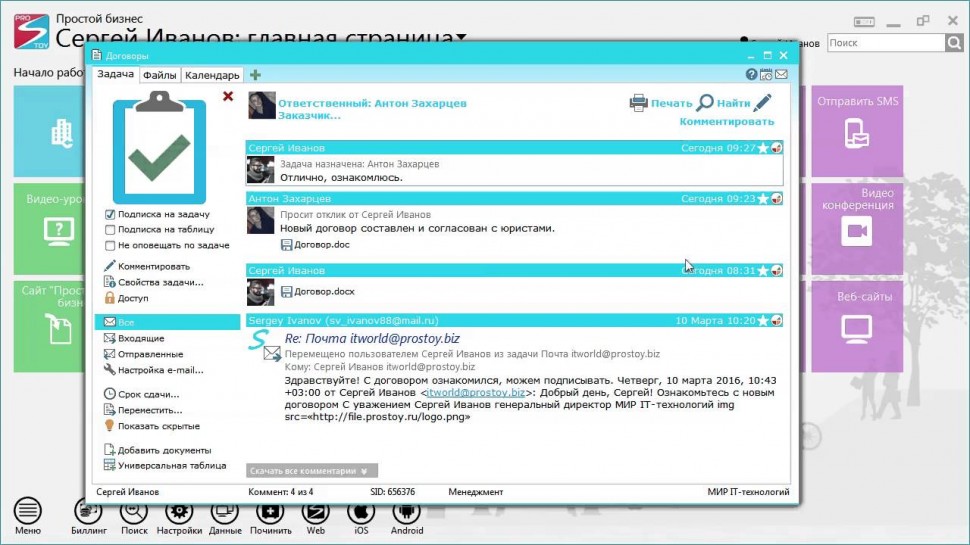This screenshot has width=970, height=545.
Task: Click the red X near clipboard image
Action: pyautogui.click(x=228, y=96)
